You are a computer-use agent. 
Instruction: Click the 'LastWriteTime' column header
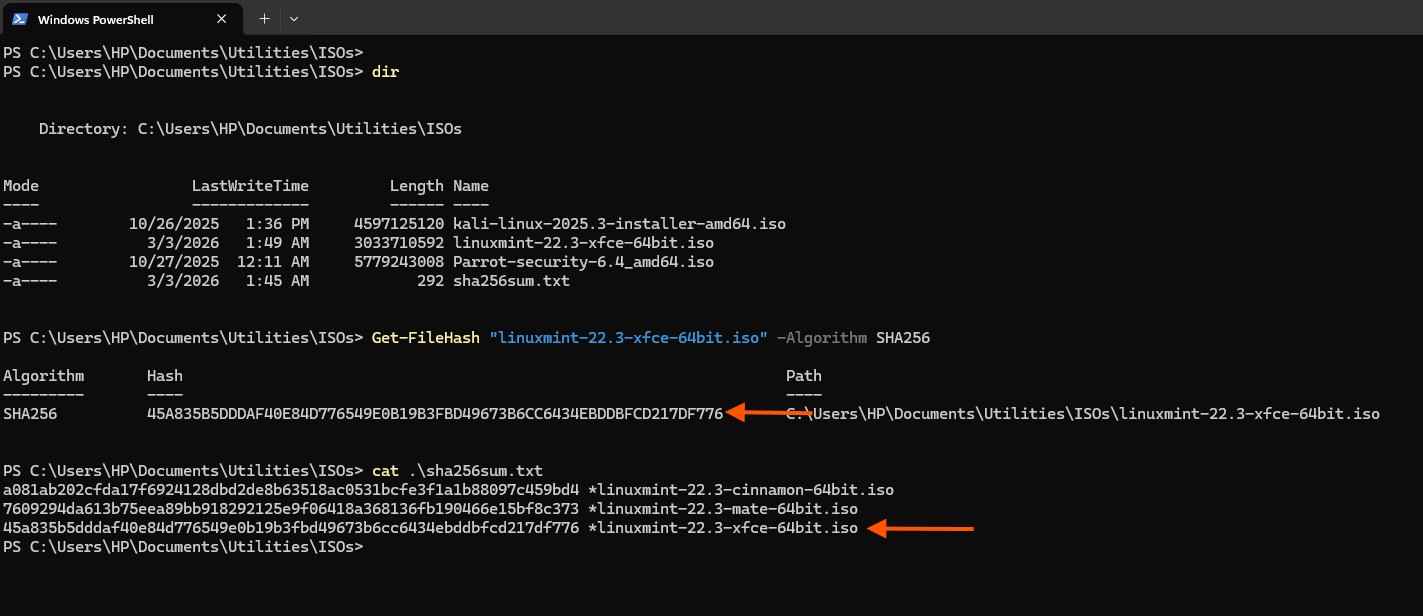click(x=250, y=186)
